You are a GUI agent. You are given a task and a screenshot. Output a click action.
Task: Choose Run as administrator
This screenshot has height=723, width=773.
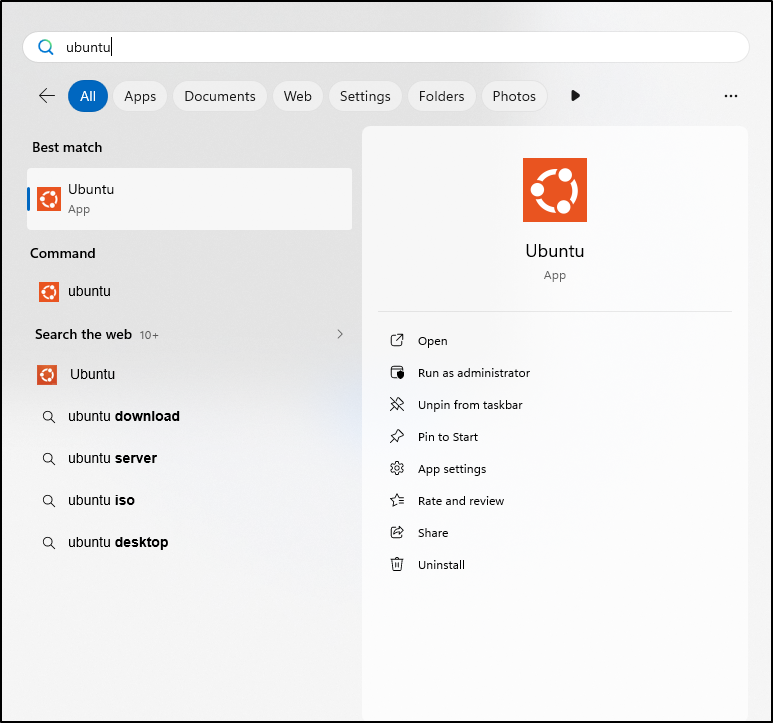tap(474, 373)
